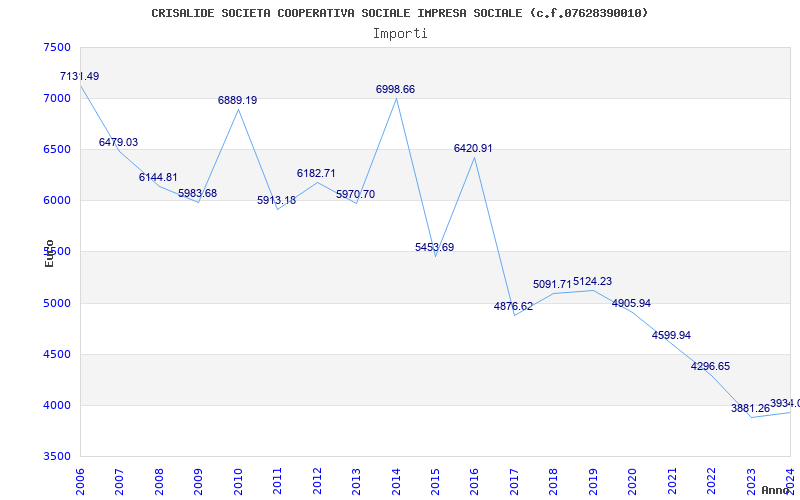Select data label 5091.71
800x500 pixels.
tap(553, 284)
